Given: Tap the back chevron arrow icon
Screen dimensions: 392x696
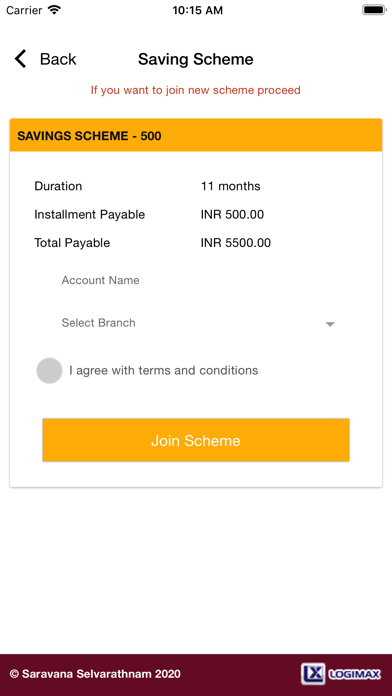Looking at the screenshot, I should 20,59.
